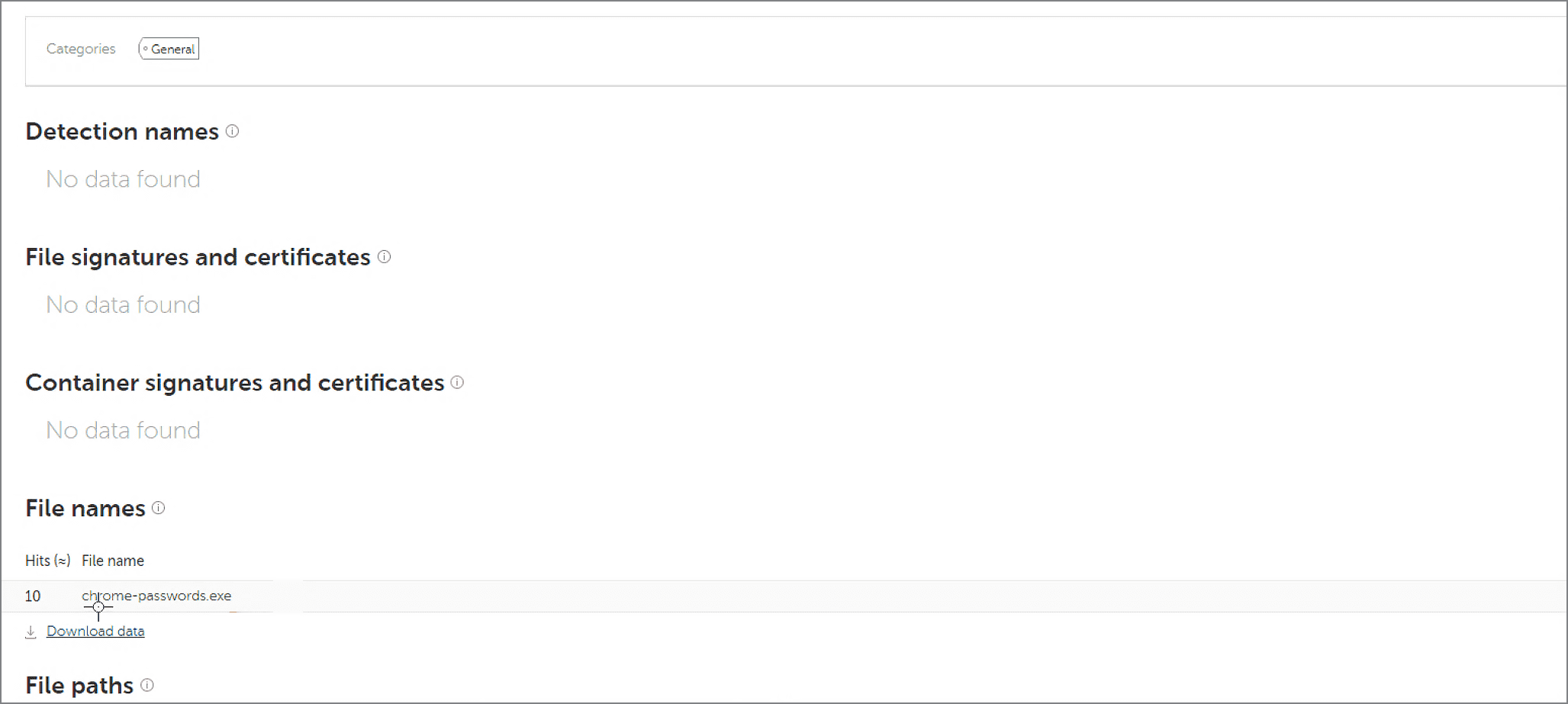Click Container signatures and certificates heading
1568x704 pixels.
tap(235, 383)
